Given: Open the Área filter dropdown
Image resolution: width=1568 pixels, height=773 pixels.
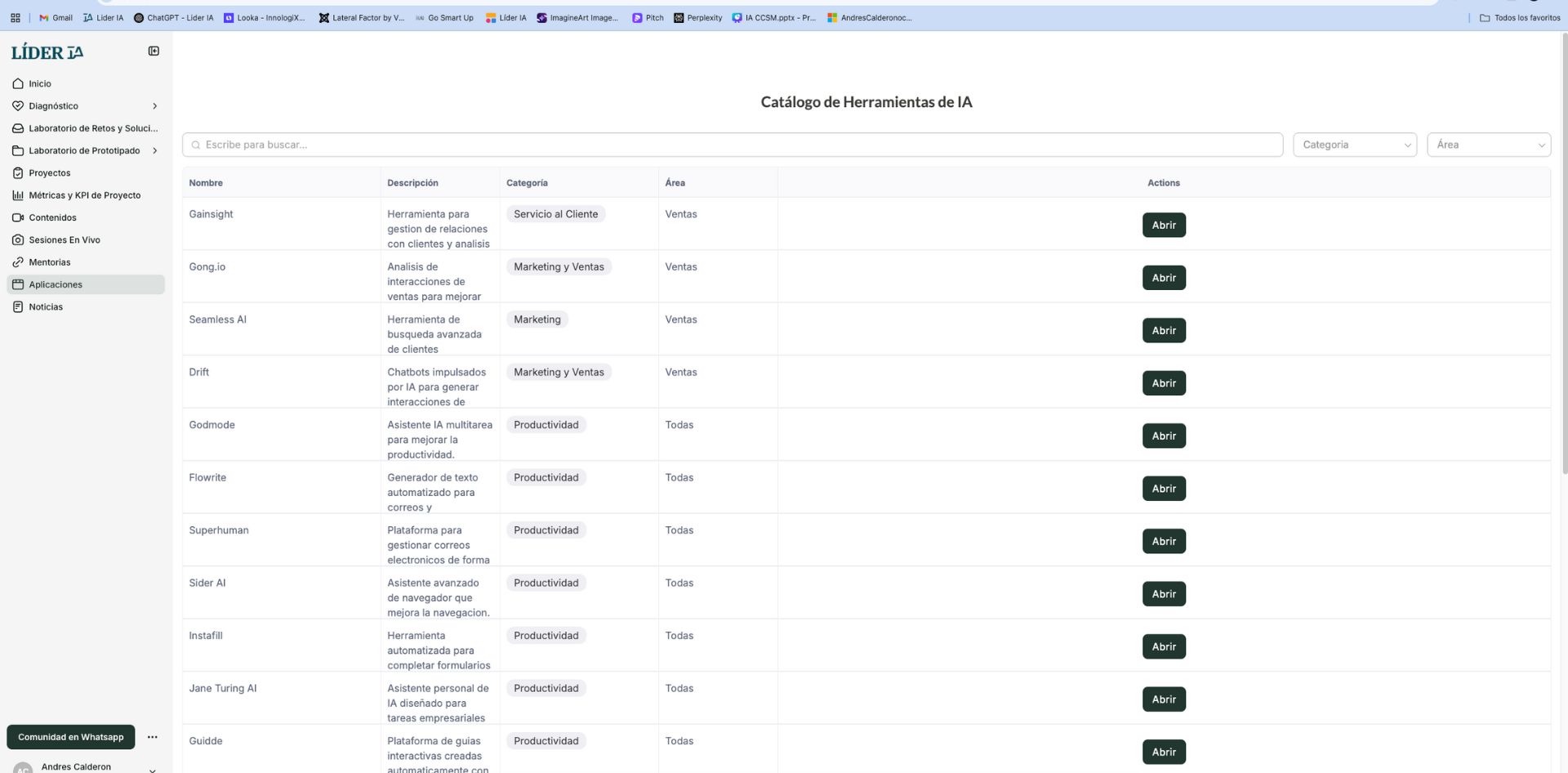Looking at the screenshot, I should click(x=1488, y=145).
